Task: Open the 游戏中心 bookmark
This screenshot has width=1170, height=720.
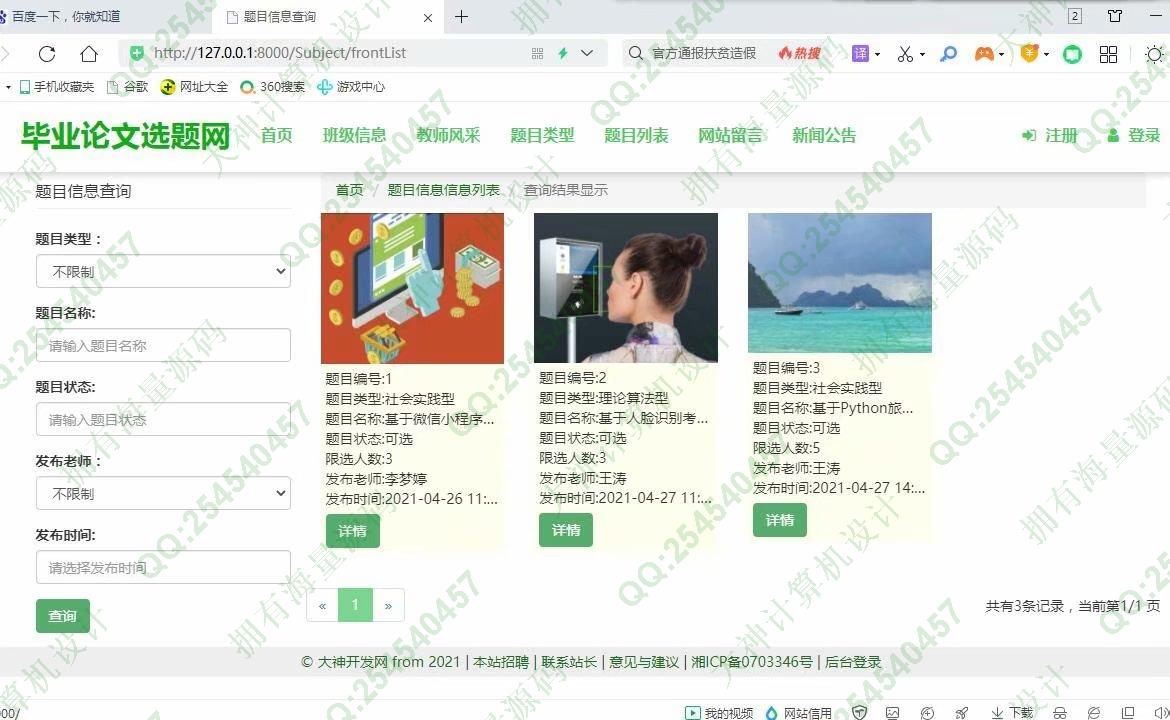Action: (351, 87)
